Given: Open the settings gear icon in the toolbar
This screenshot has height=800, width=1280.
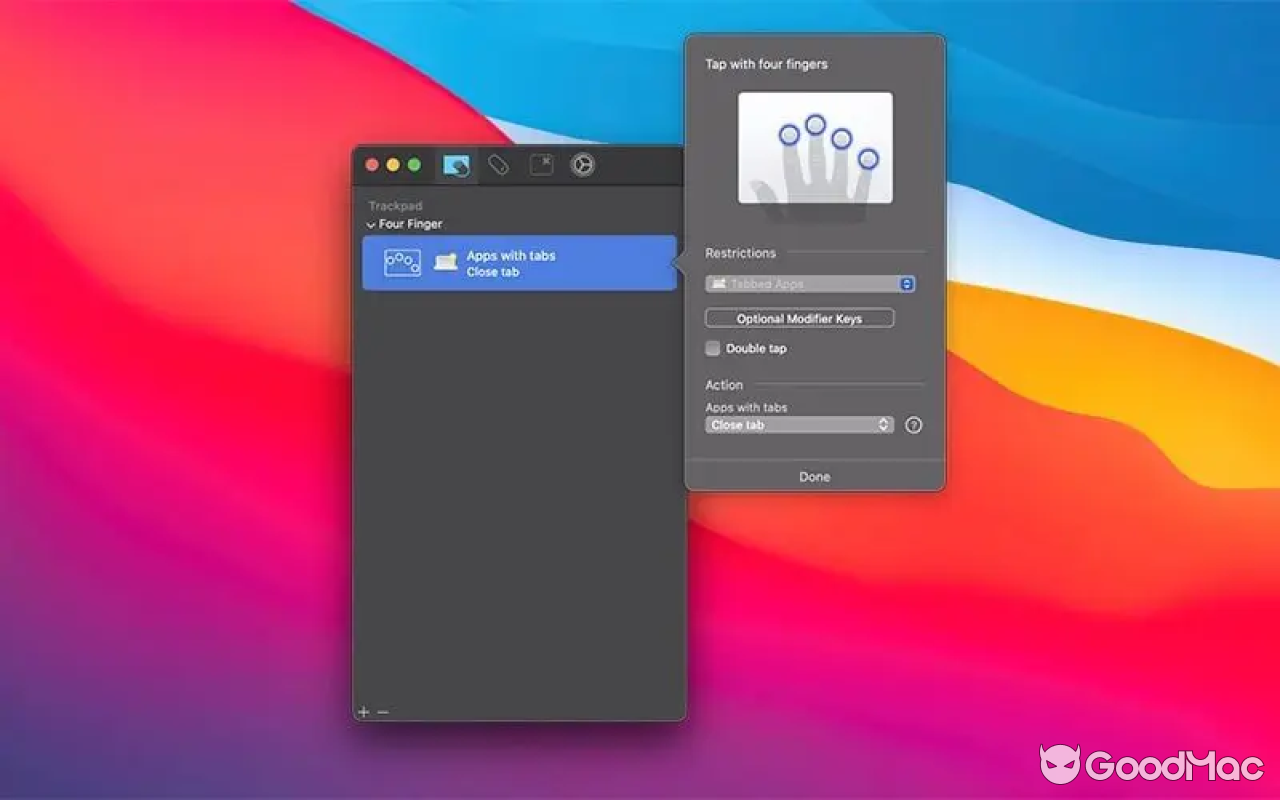Looking at the screenshot, I should point(582,165).
